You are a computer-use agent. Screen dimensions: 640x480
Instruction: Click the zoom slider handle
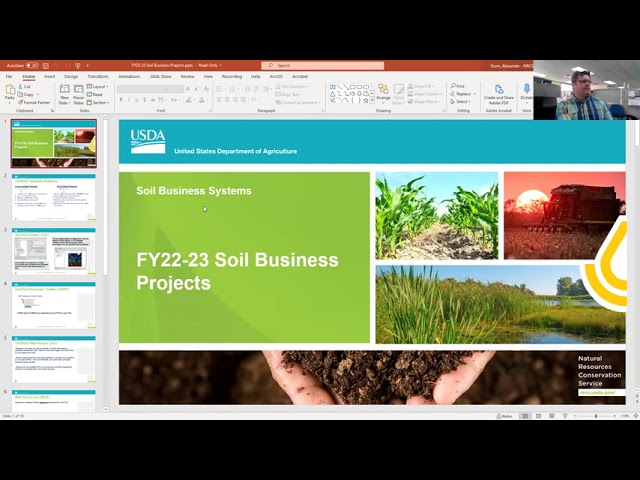[596, 416]
